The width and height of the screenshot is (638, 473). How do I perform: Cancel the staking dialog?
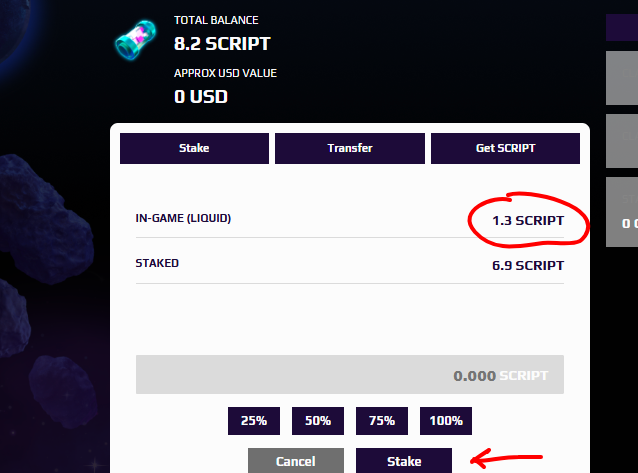click(x=296, y=461)
